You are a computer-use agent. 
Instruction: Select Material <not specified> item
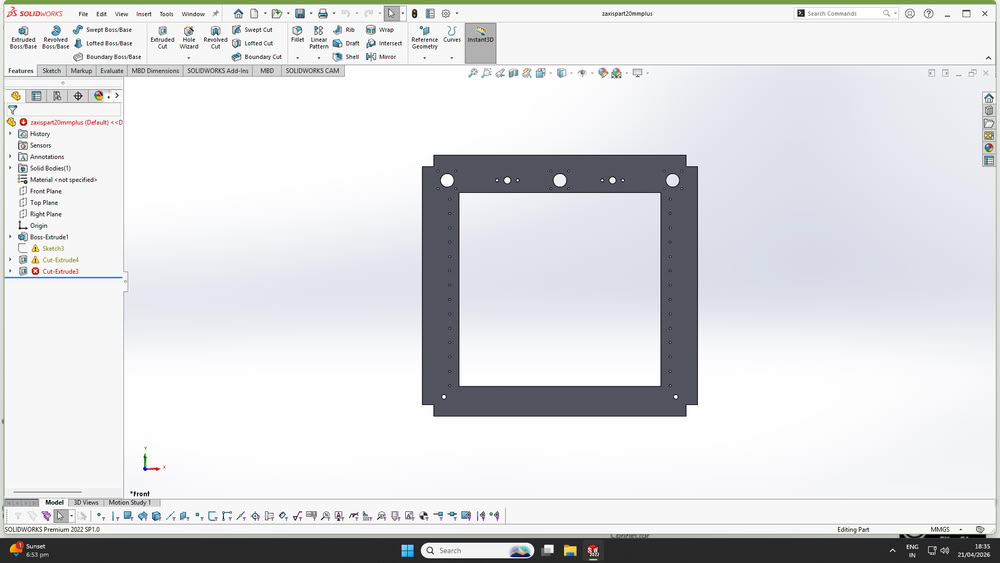(x=63, y=180)
